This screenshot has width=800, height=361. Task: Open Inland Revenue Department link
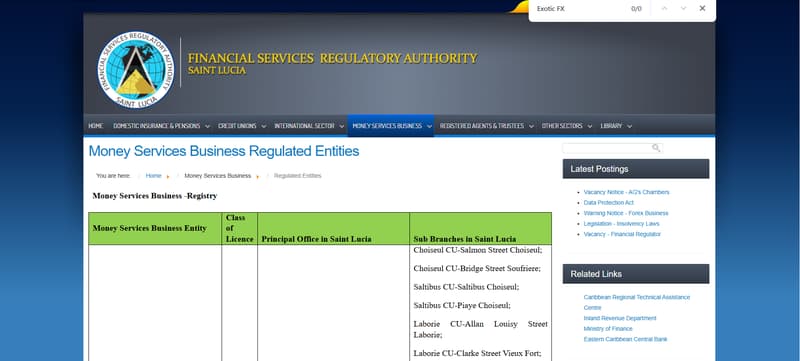click(x=620, y=318)
